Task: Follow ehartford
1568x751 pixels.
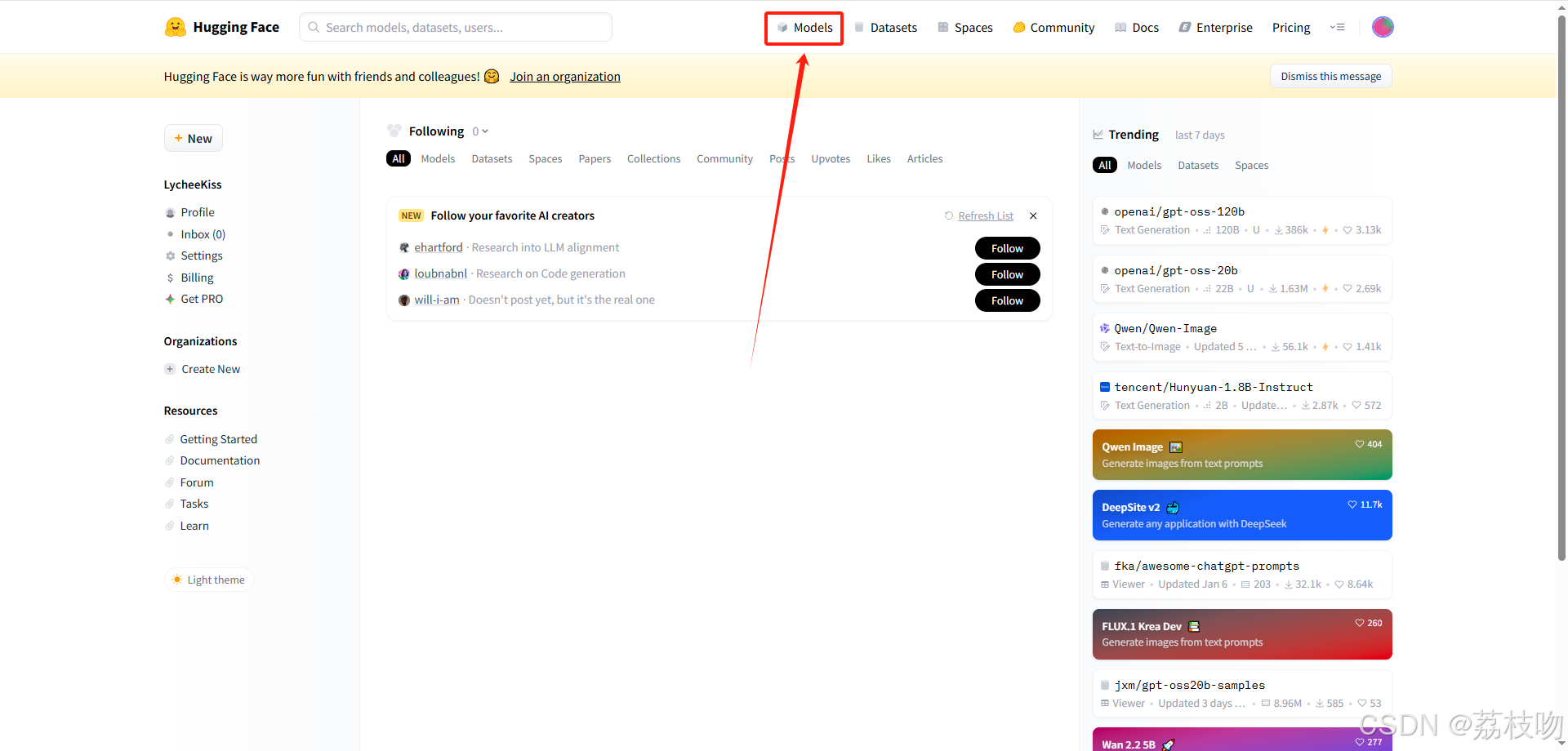Action: pos(1007,248)
